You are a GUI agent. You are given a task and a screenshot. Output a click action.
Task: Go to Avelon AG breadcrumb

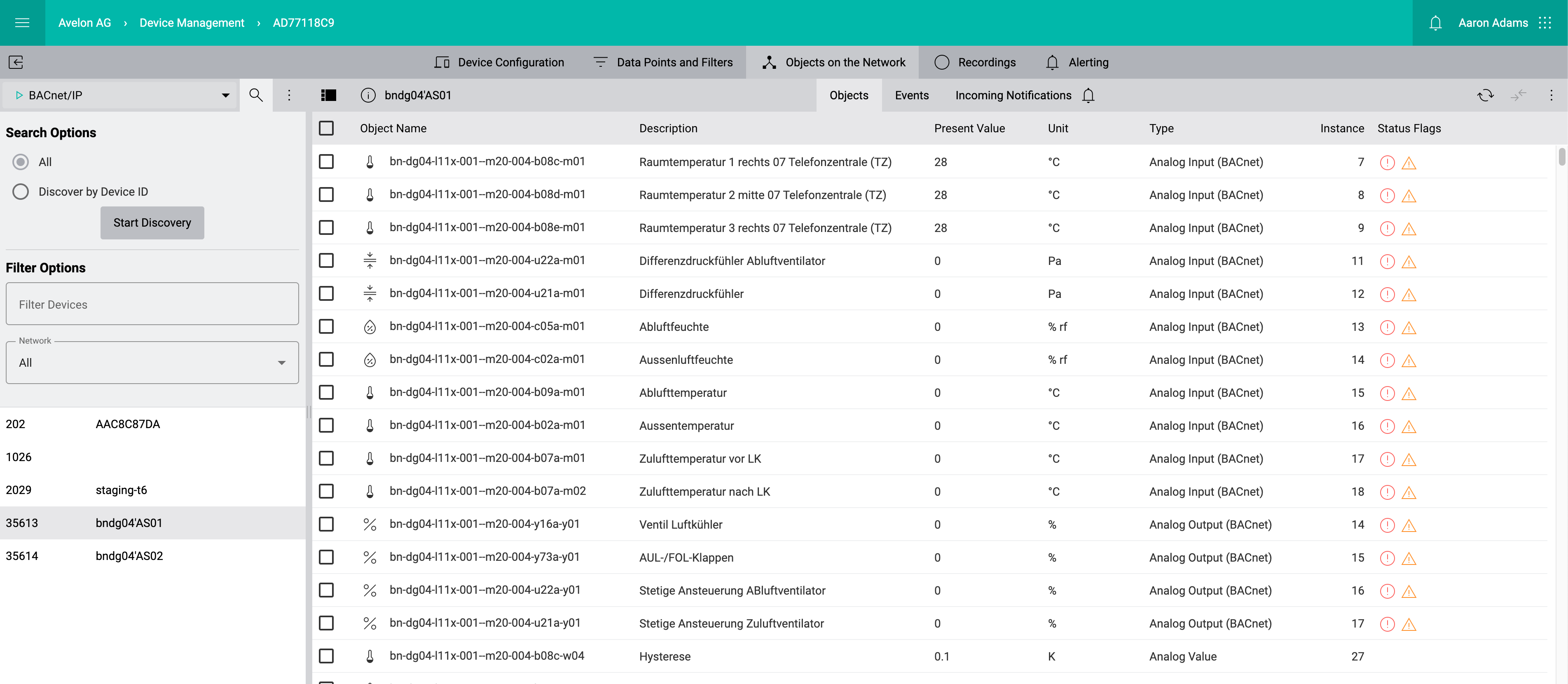point(84,23)
